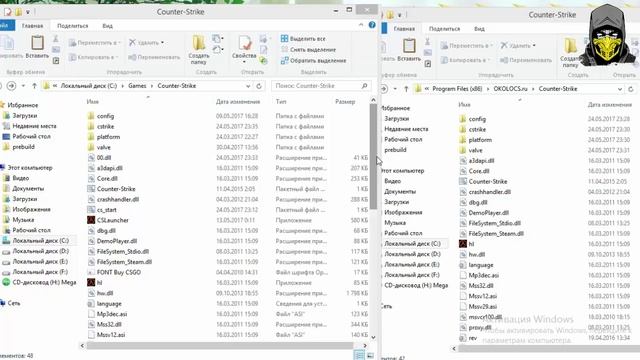Click Properties icon in left window ribbon

click(x=244, y=43)
